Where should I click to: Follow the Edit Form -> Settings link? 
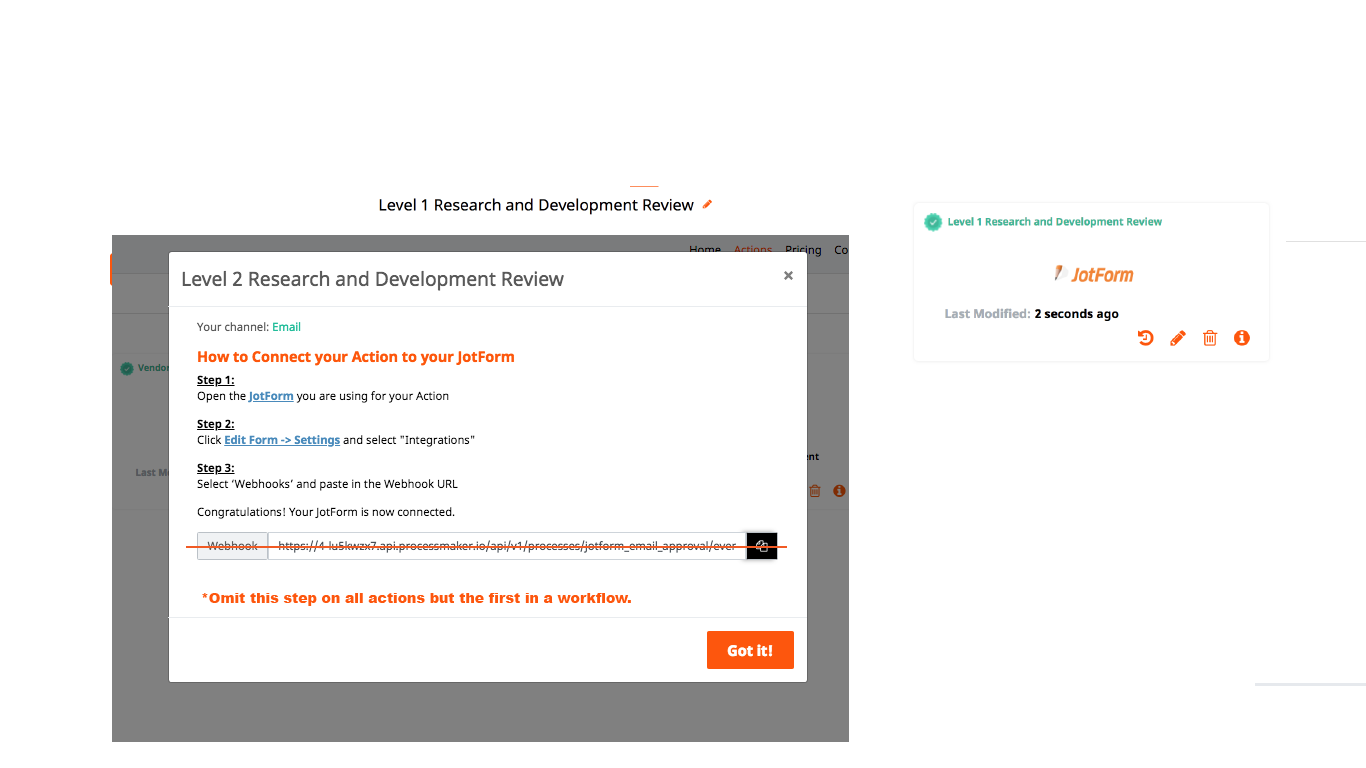(281, 440)
